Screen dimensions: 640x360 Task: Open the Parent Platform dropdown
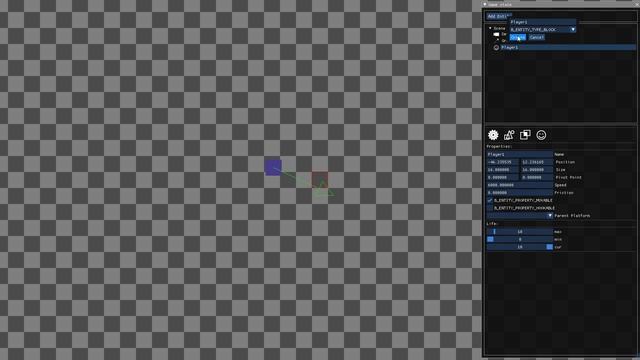tap(520, 216)
